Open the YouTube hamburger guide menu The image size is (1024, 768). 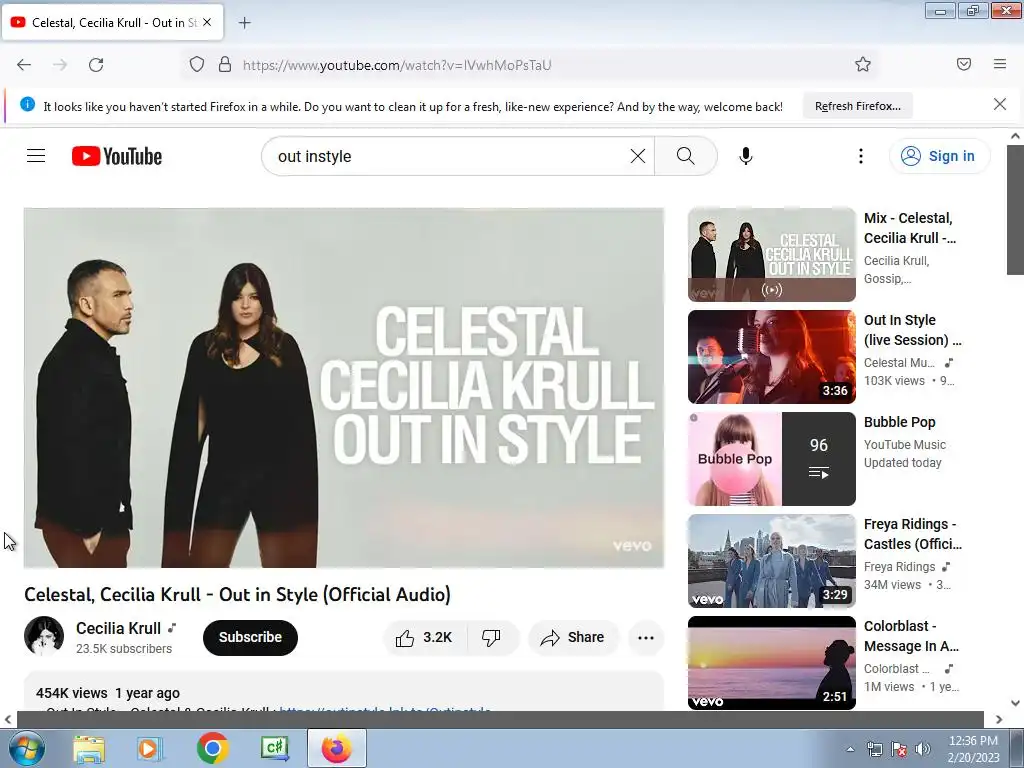click(x=36, y=156)
